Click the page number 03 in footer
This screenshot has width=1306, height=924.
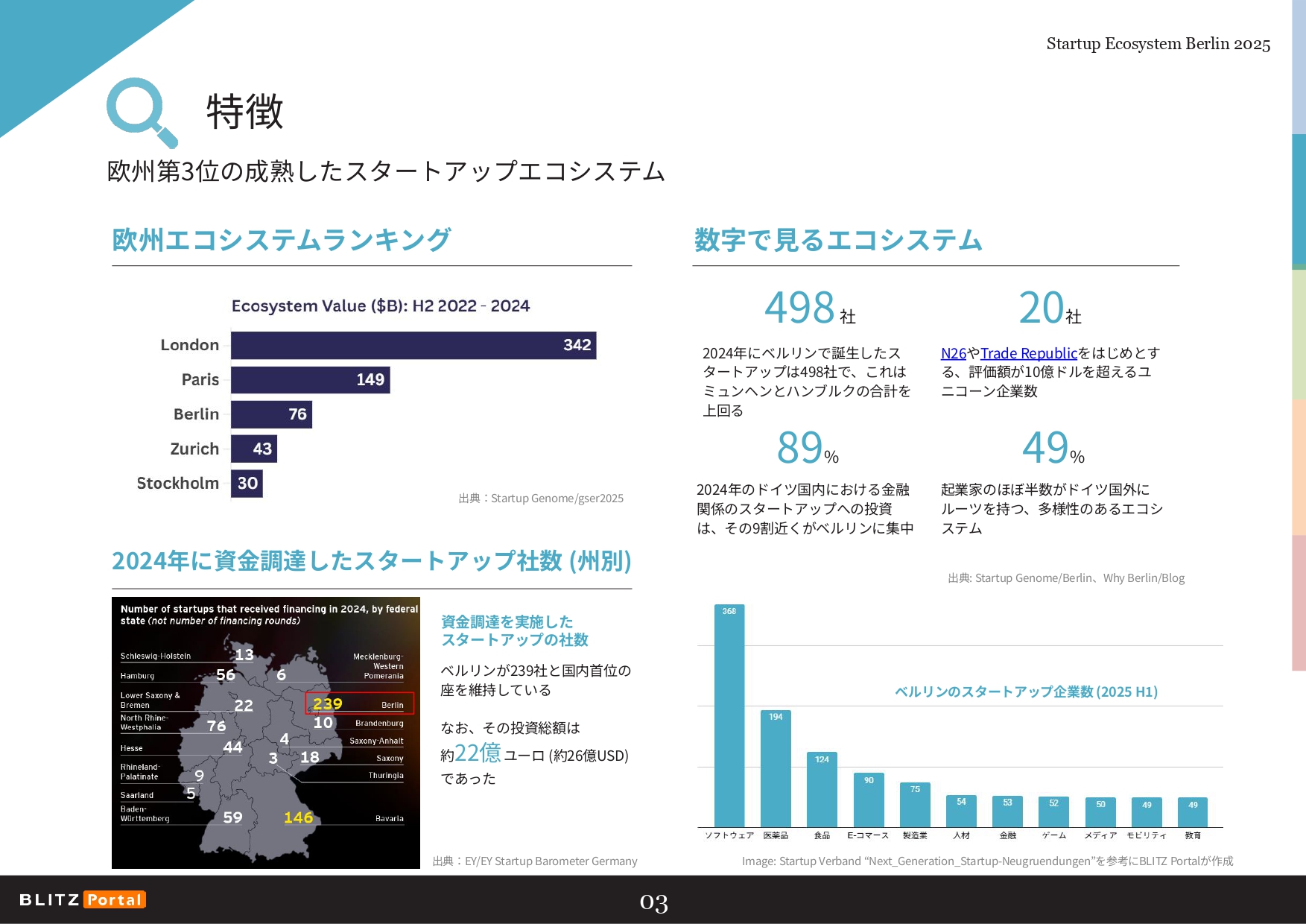(653, 902)
